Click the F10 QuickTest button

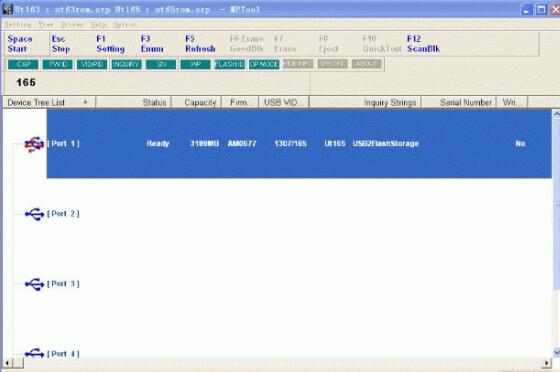click(381, 44)
